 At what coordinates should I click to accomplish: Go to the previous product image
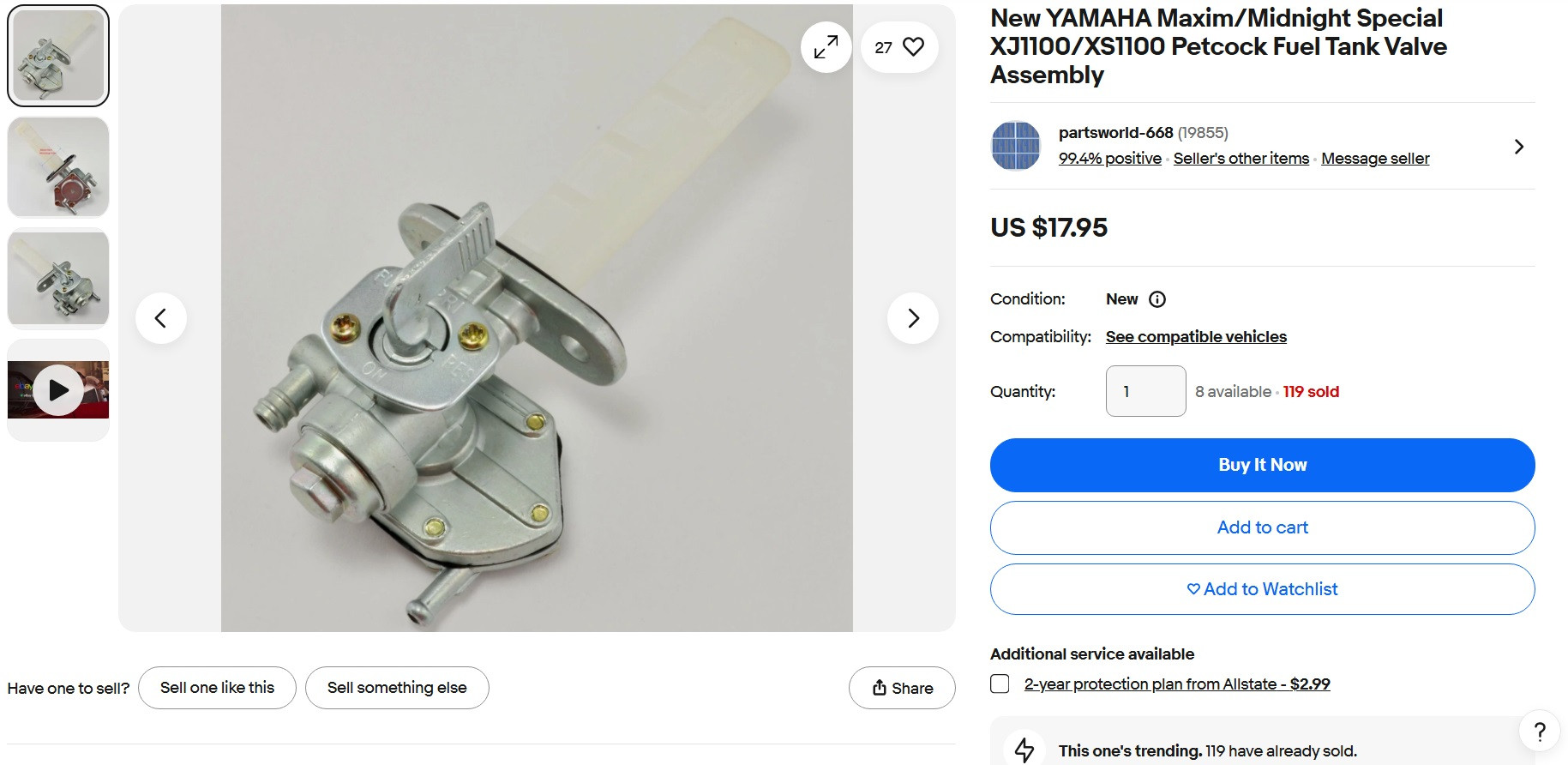point(160,318)
